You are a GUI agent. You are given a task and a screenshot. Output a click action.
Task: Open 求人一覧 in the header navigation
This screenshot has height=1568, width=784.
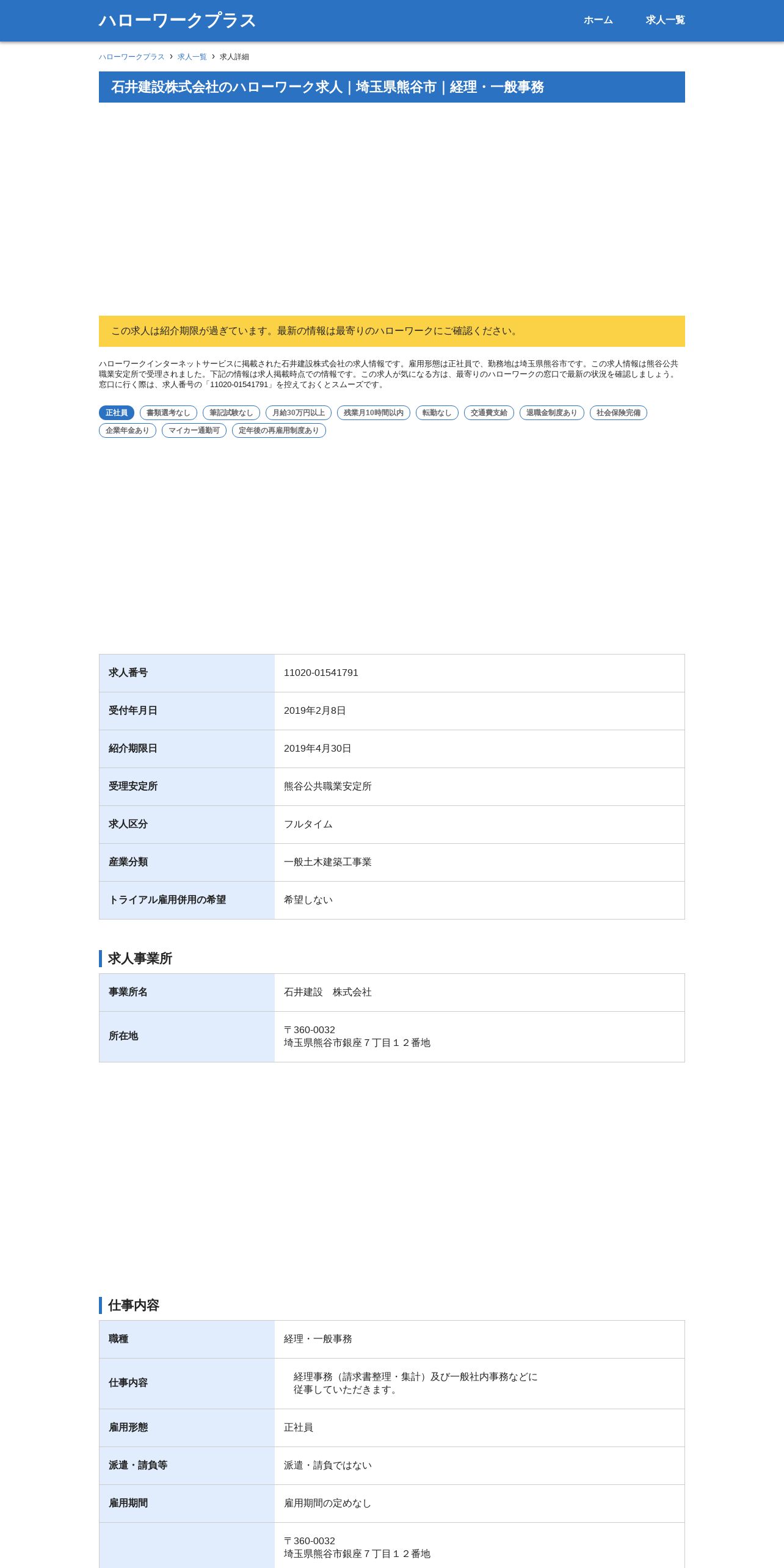coord(665,20)
